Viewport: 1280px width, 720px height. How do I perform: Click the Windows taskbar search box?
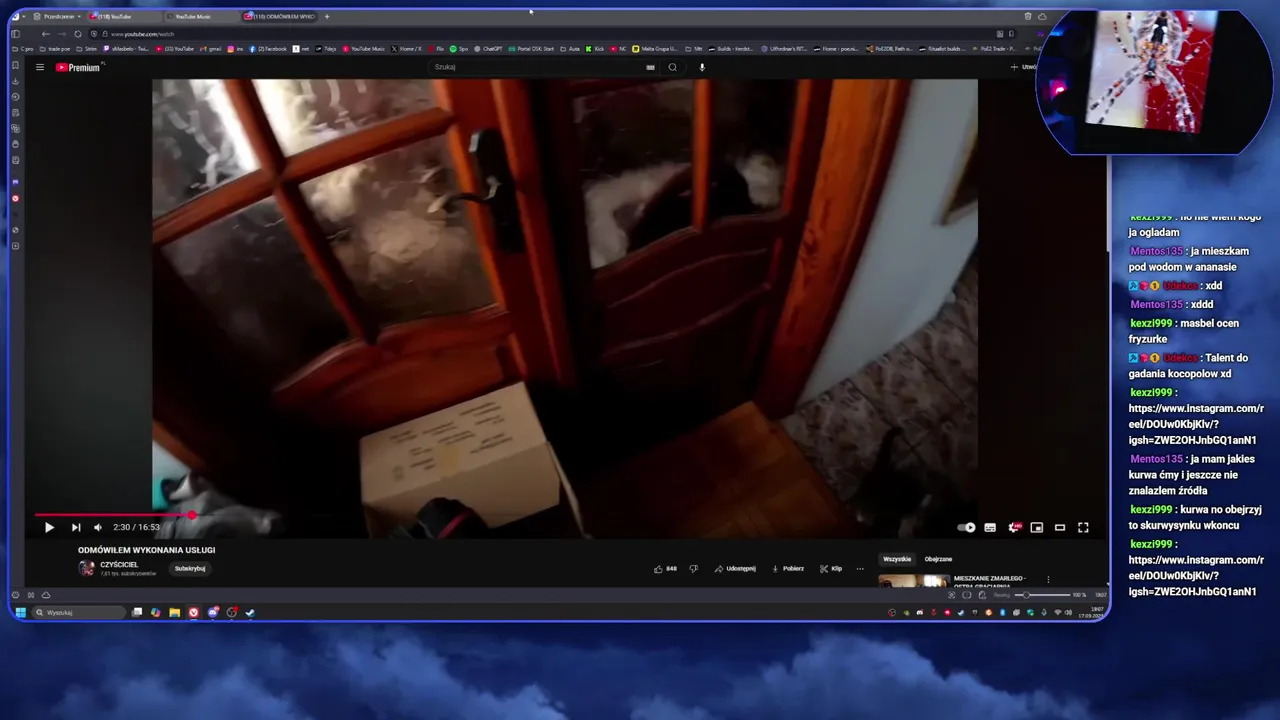(77, 612)
